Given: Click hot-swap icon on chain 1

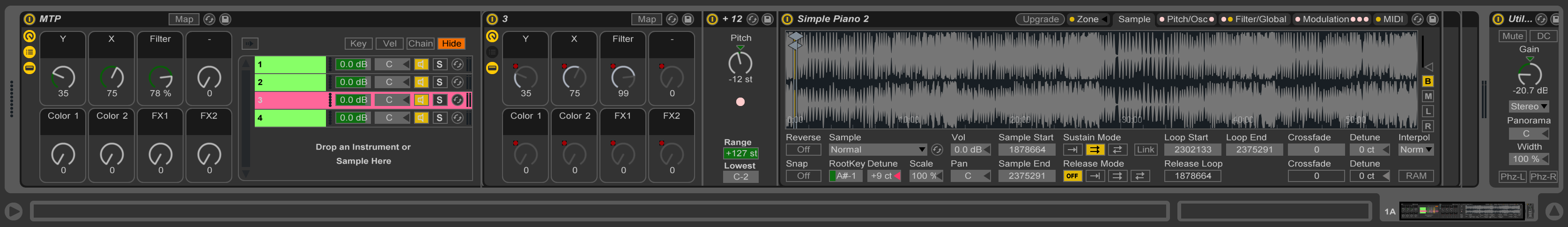Looking at the screenshot, I should (x=458, y=65).
